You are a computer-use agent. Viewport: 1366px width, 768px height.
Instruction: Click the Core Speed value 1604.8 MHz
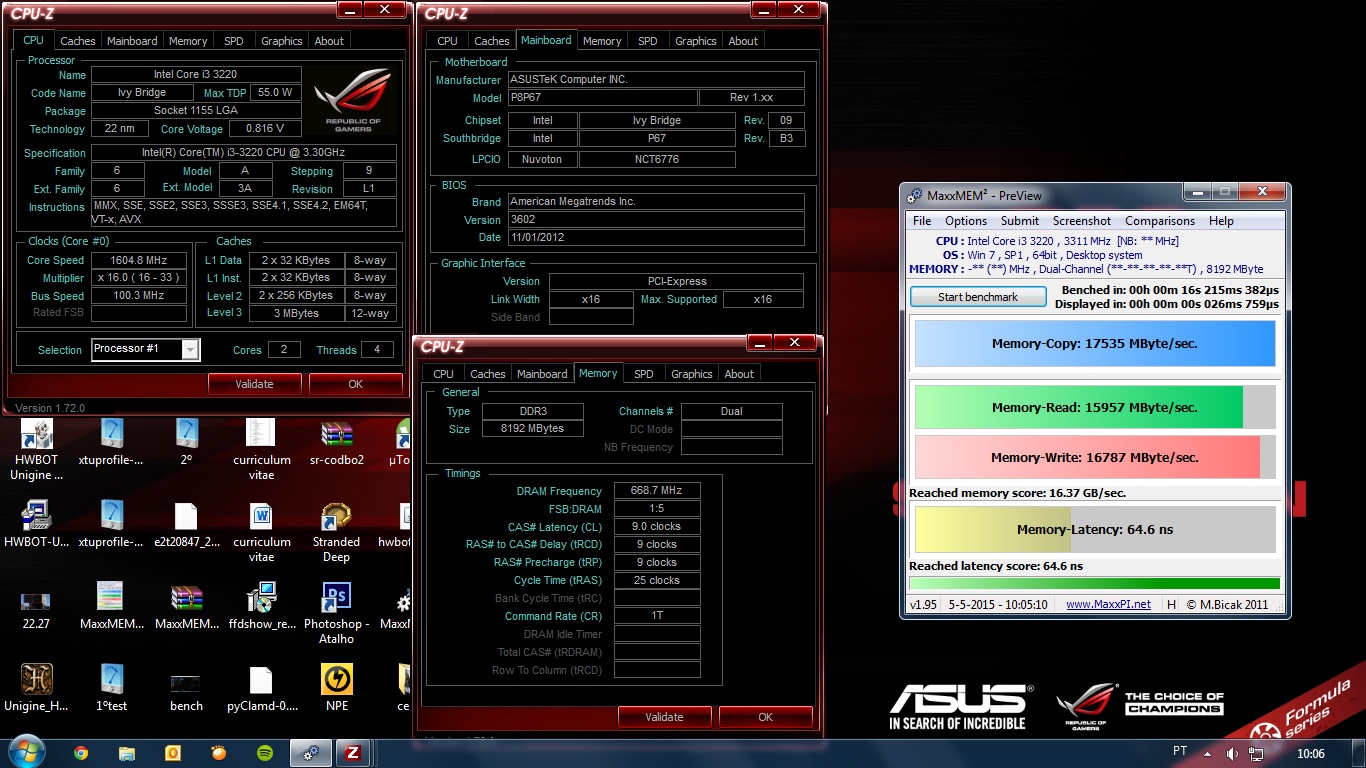(x=139, y=260)
